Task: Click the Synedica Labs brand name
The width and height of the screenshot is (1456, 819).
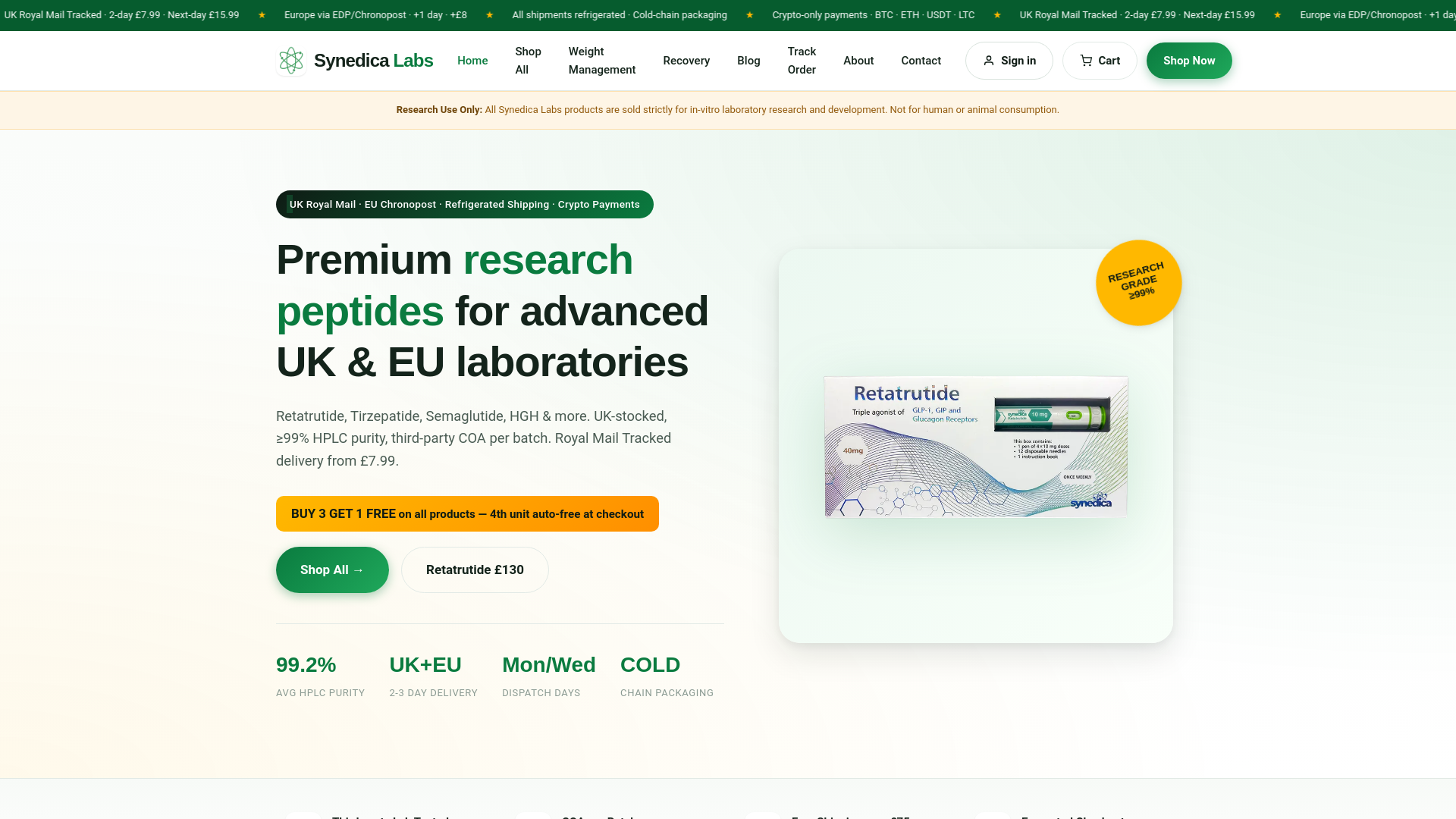Action: [373, 61]
